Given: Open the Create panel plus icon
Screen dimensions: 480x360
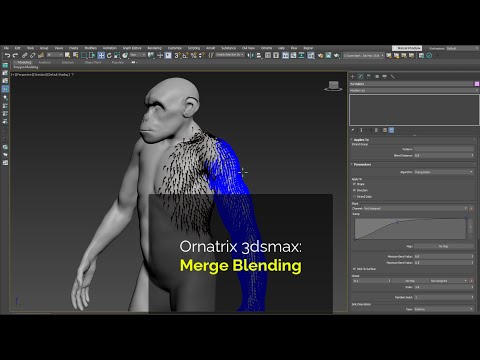Looking at the screenshot, I should pyautogui.click(x=353, y=76).
